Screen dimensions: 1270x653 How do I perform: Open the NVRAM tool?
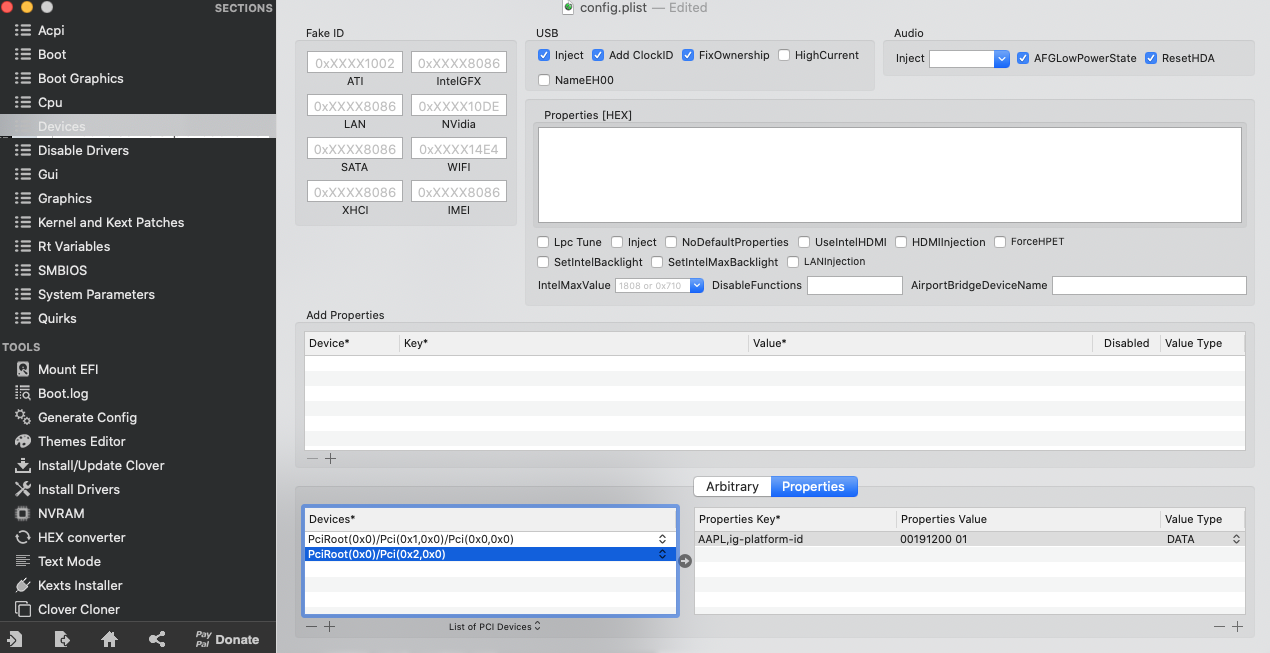pos(60,513)
